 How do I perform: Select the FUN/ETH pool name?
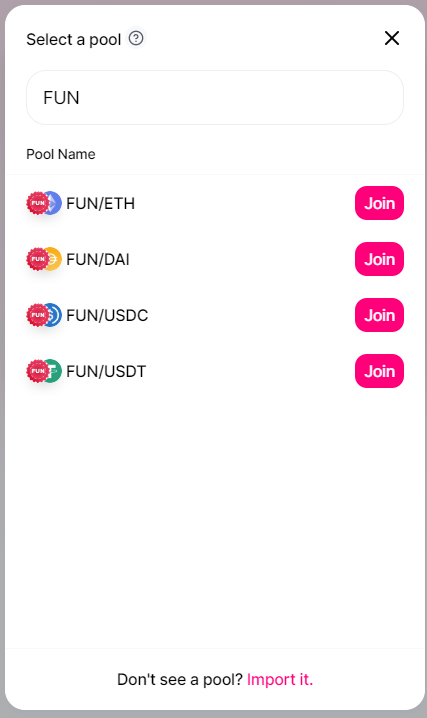point(101,203)
